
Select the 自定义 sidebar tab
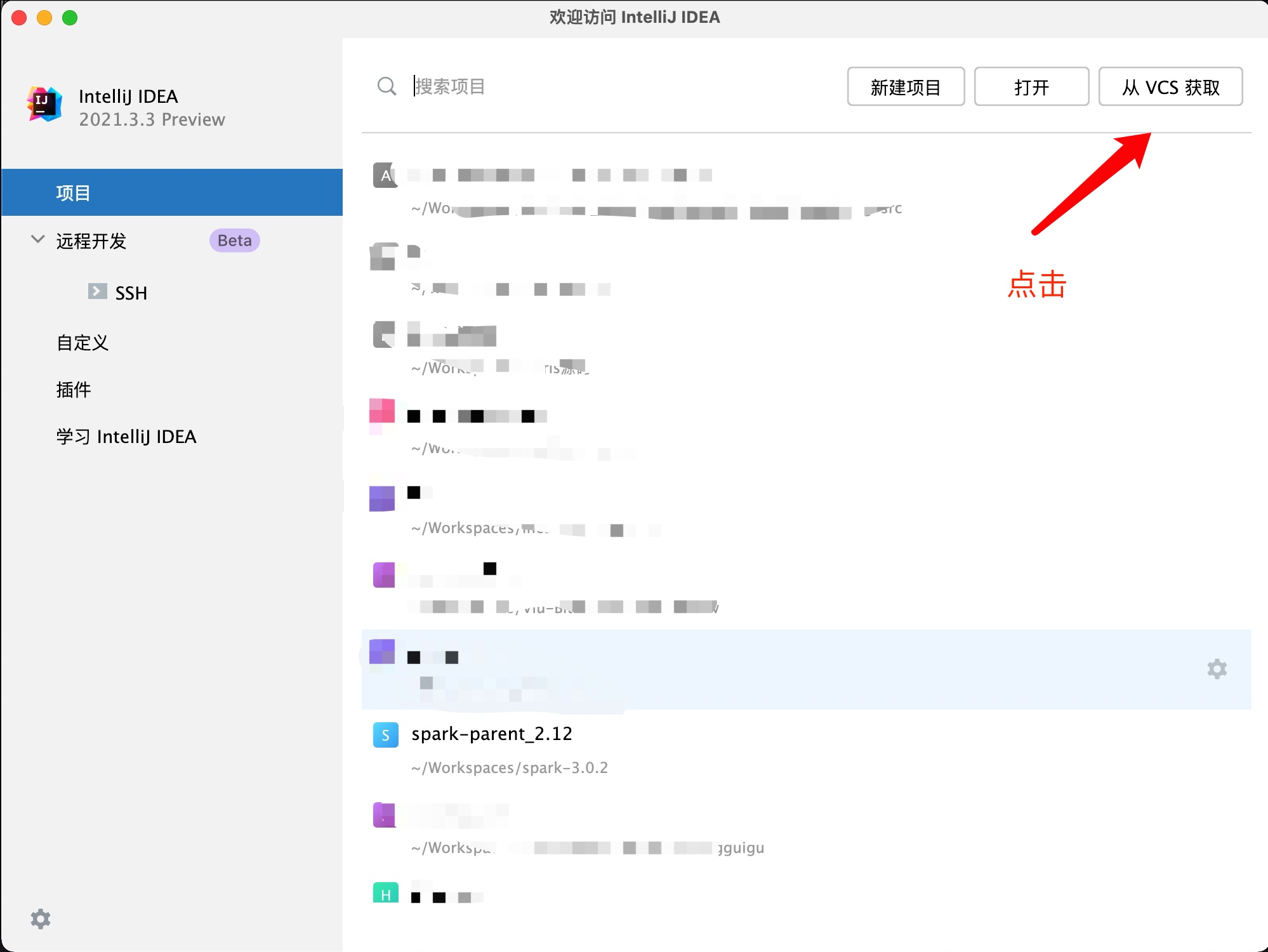(x=83, y=343)
